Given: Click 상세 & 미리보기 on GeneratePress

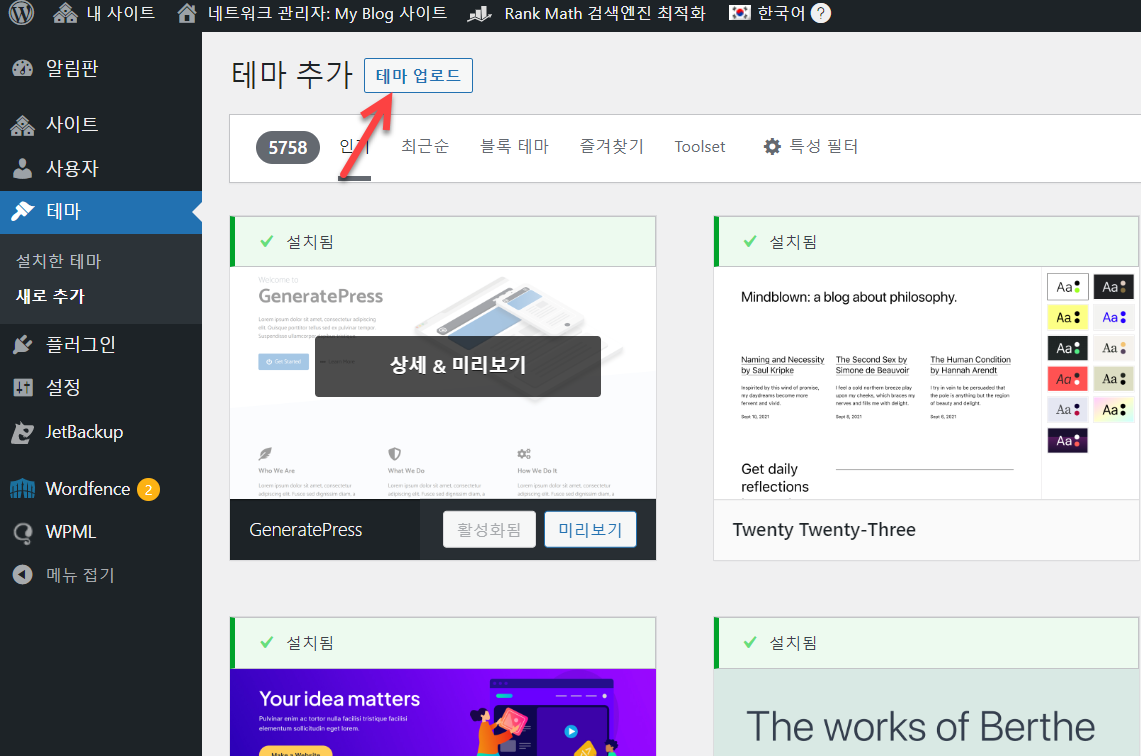Looking at the screenshot, I should (458, 365).
